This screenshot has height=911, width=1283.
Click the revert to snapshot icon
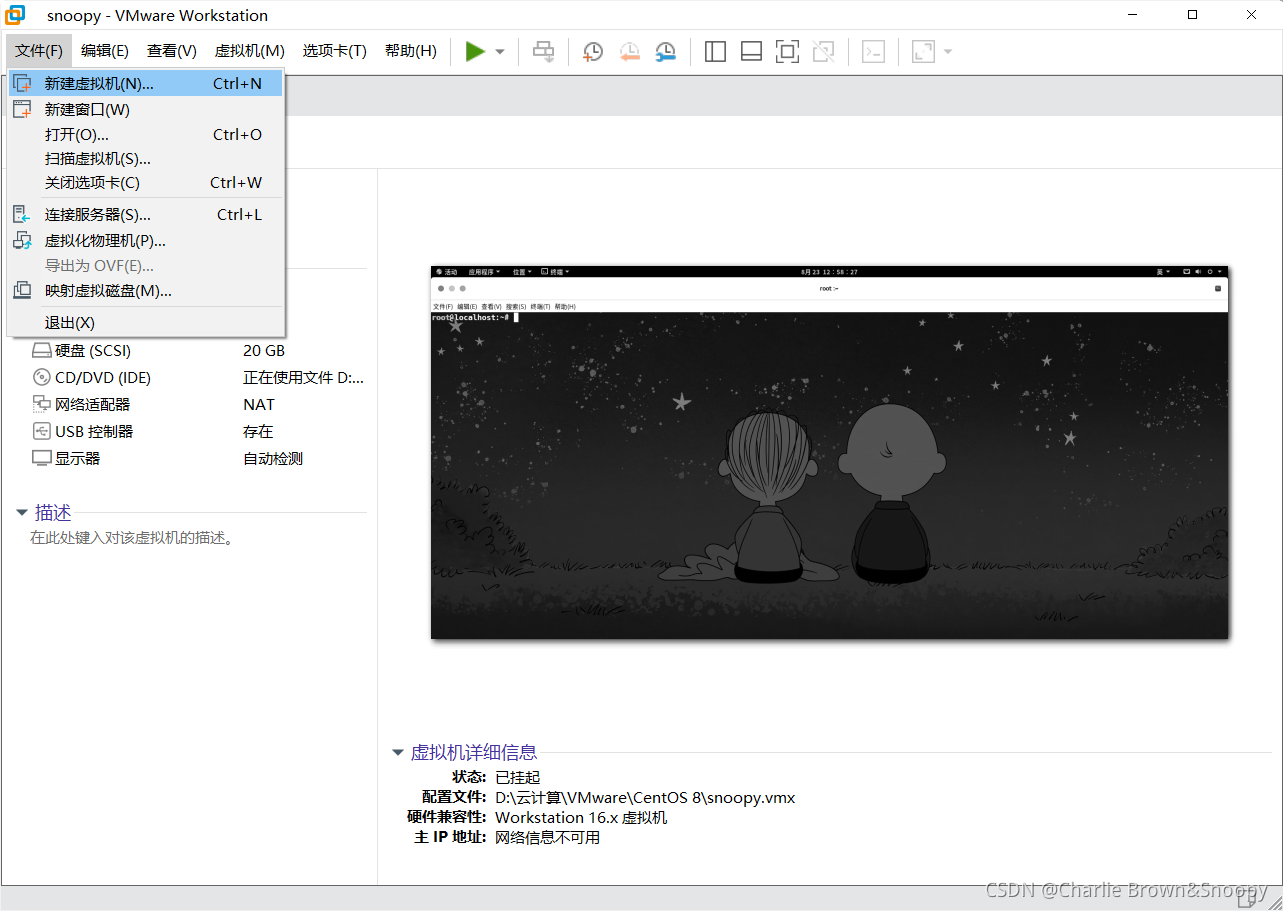[x=629, y=51]
